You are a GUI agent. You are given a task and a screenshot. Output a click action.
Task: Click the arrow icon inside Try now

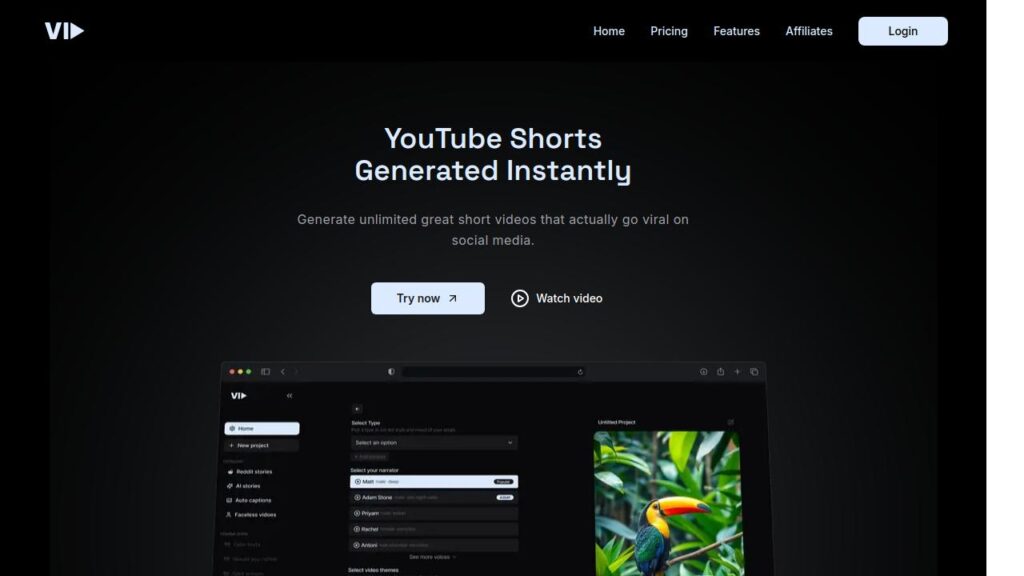pos(453,298)
